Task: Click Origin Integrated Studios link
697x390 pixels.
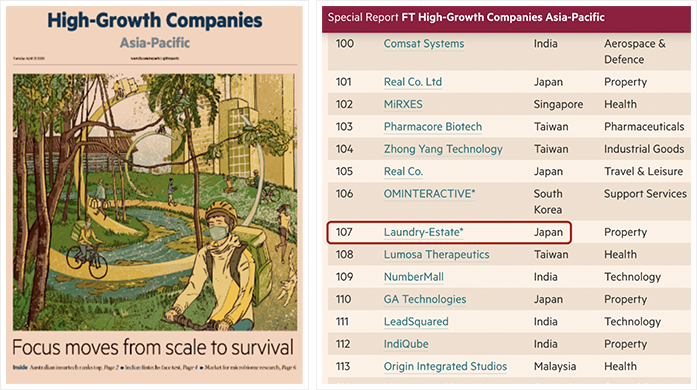Action: (x=445, y=366)
